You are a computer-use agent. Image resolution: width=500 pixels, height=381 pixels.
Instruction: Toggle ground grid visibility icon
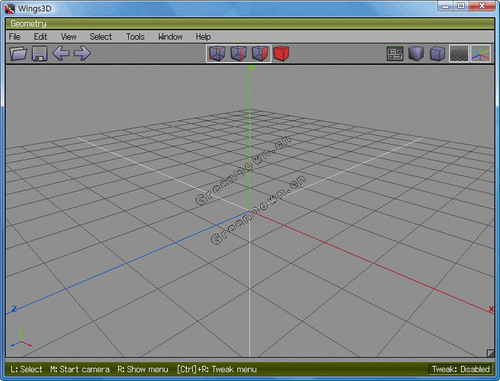tap(459, 54)
